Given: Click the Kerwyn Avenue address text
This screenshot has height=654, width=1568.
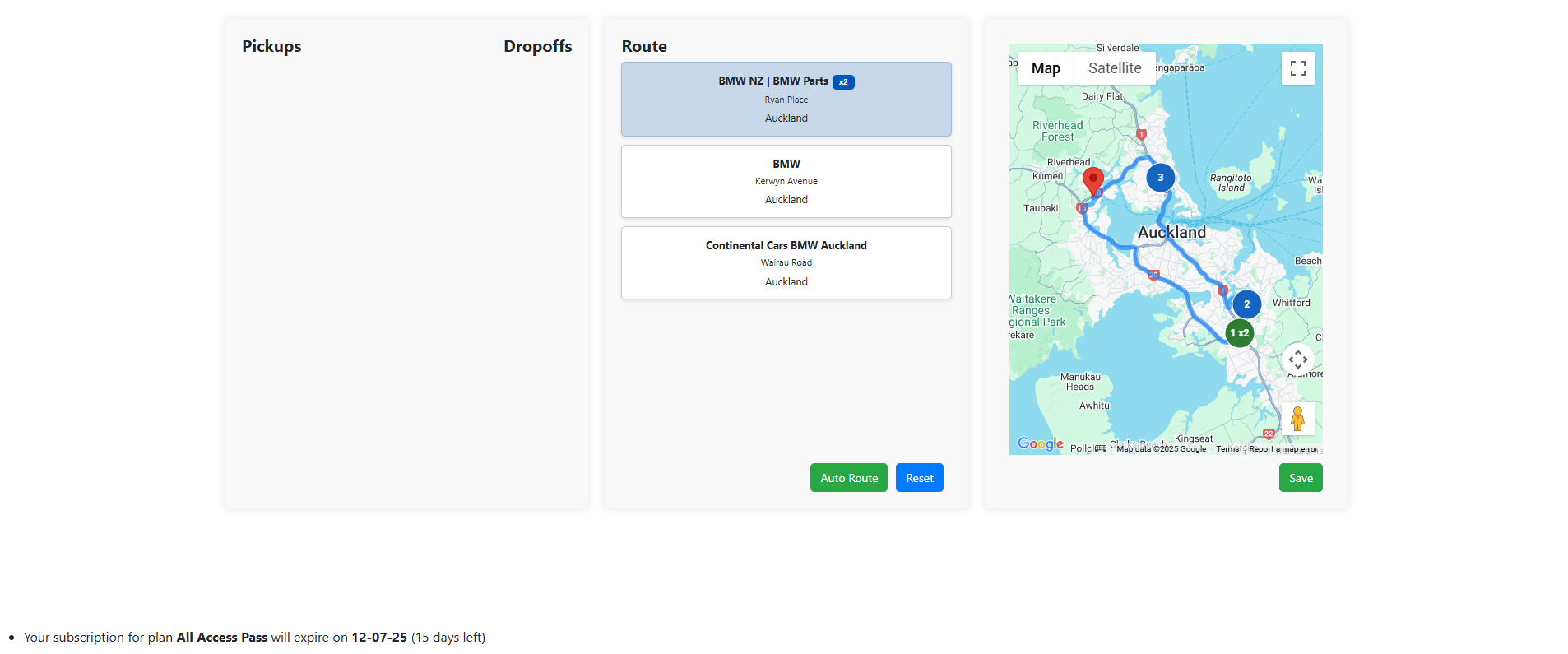Looking at the screenshot, I should pos(786,181).
